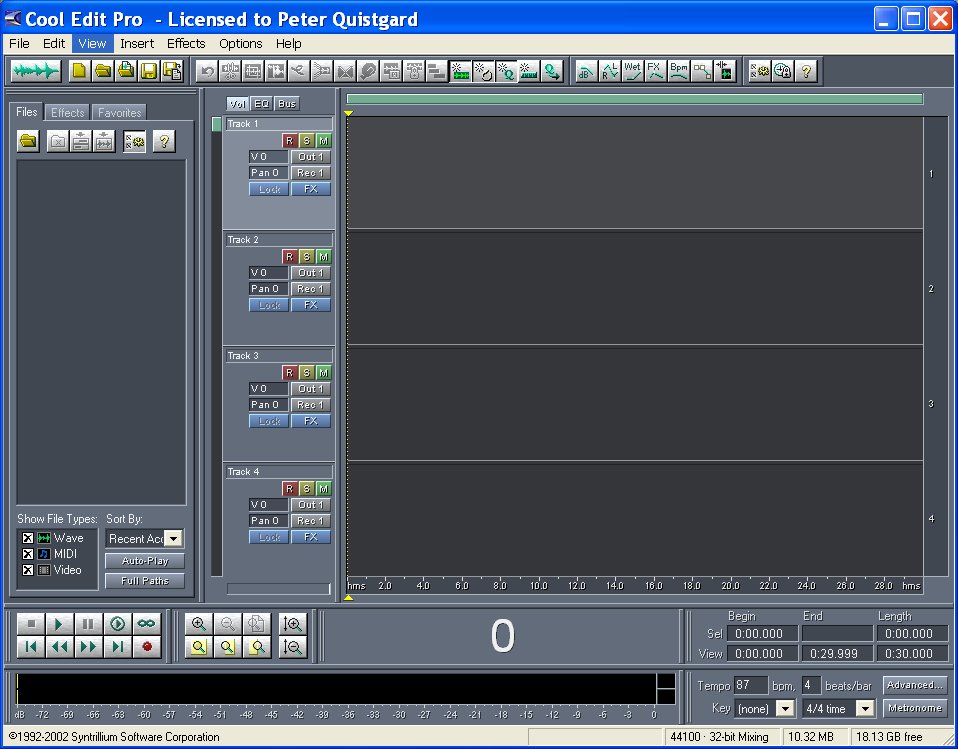Switch to waveform edit view icon
The image size is (958, 749).
[x=36, y=71]
